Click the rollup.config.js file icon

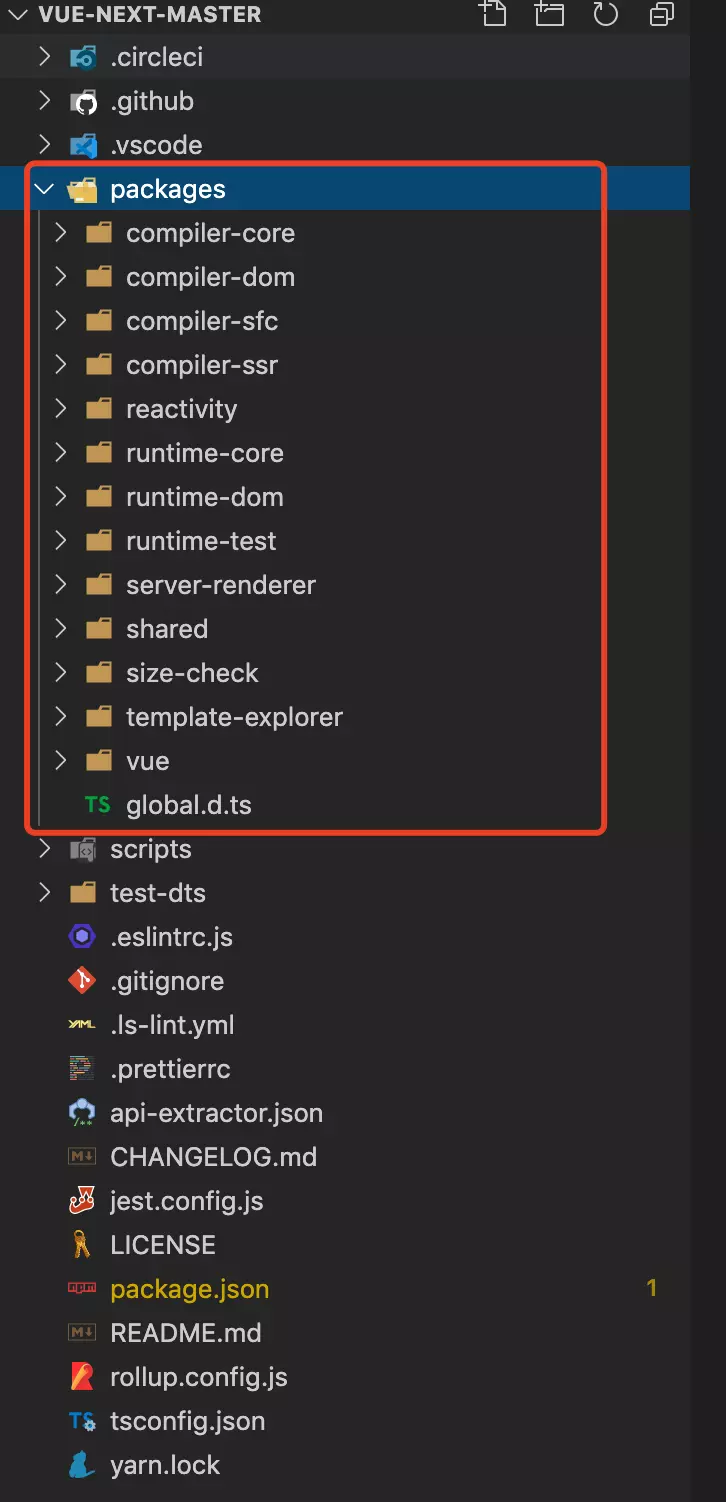pos(82,1377)
